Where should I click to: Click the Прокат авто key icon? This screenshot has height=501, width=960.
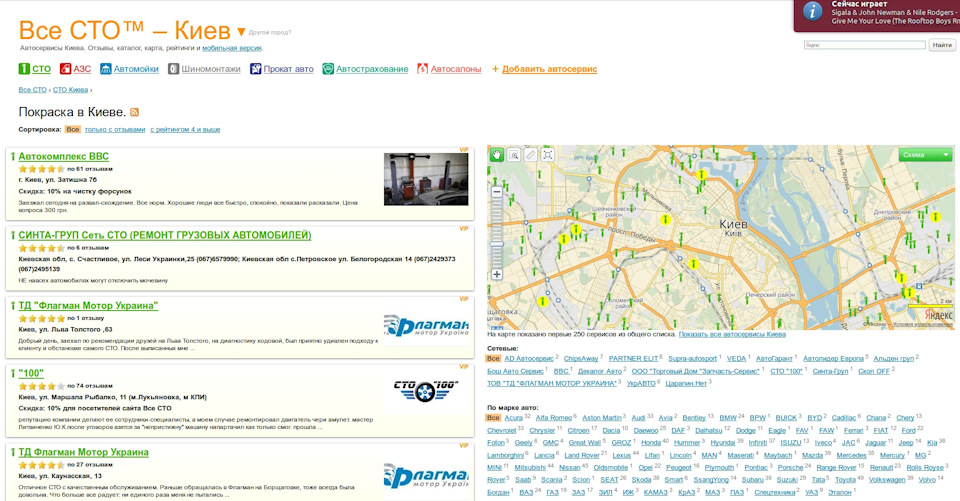[x=255, y=69]
